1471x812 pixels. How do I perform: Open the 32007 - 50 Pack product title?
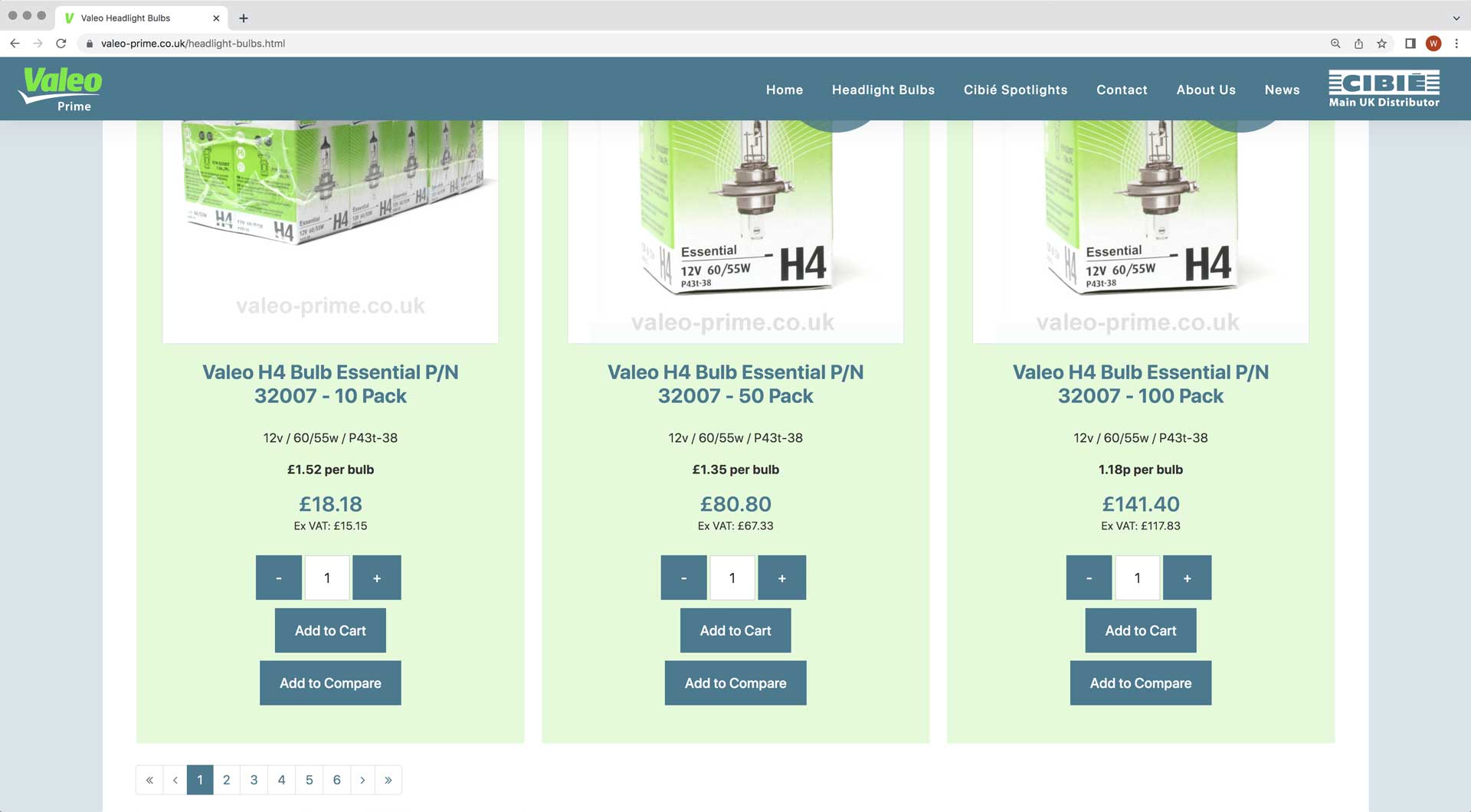[735, 384]
